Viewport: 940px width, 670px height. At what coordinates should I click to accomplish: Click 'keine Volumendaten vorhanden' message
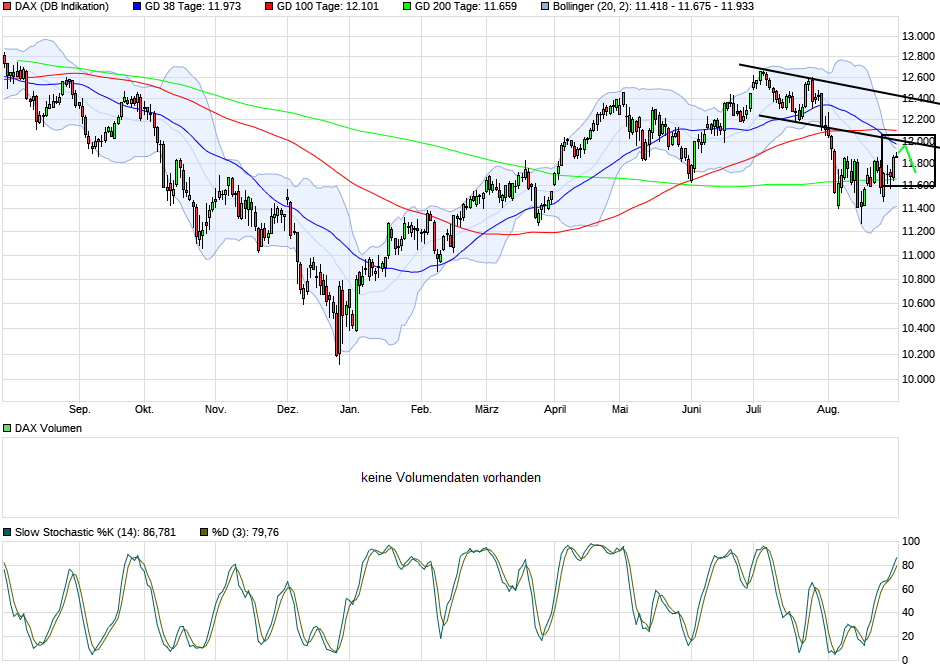451,478
